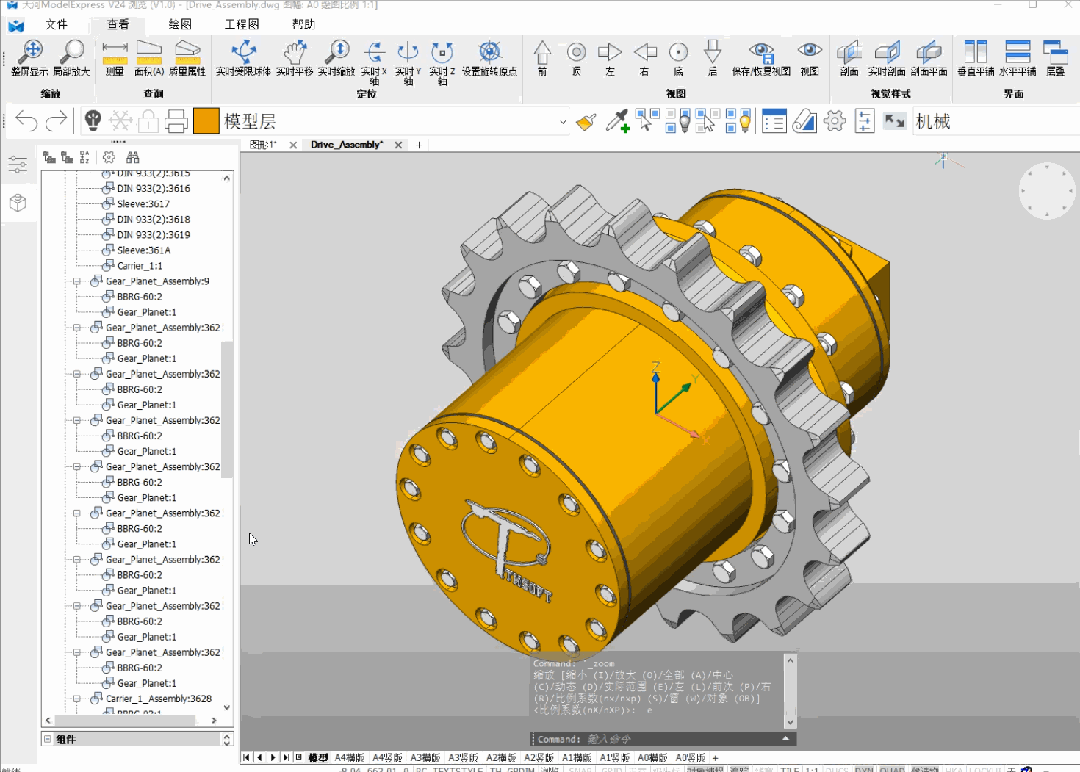Toggle the layer lock padlock icon
1080x772 pixels.
point(148,121)
